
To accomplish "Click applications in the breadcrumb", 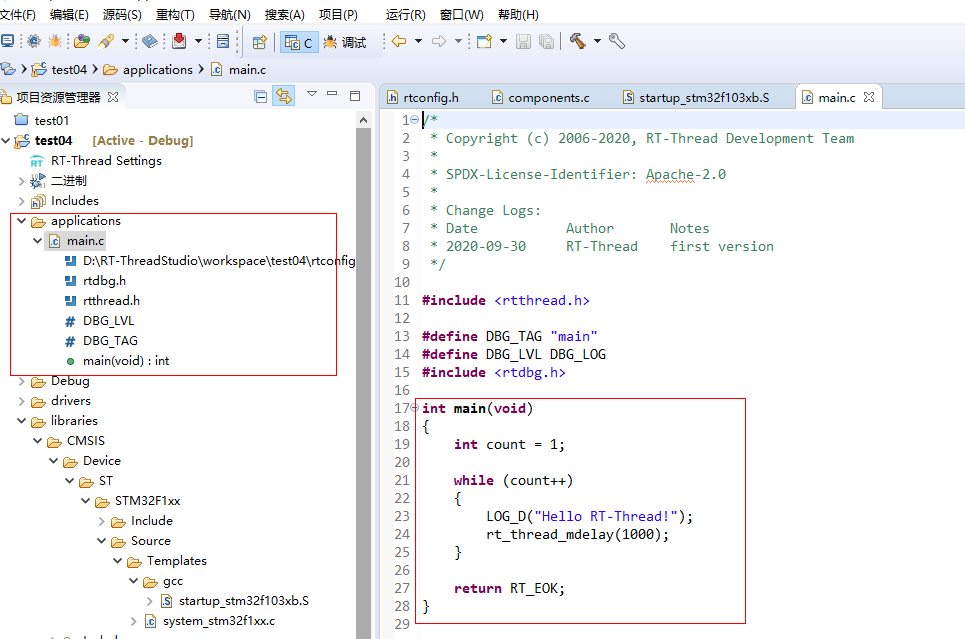I will (x=158, y=70).
